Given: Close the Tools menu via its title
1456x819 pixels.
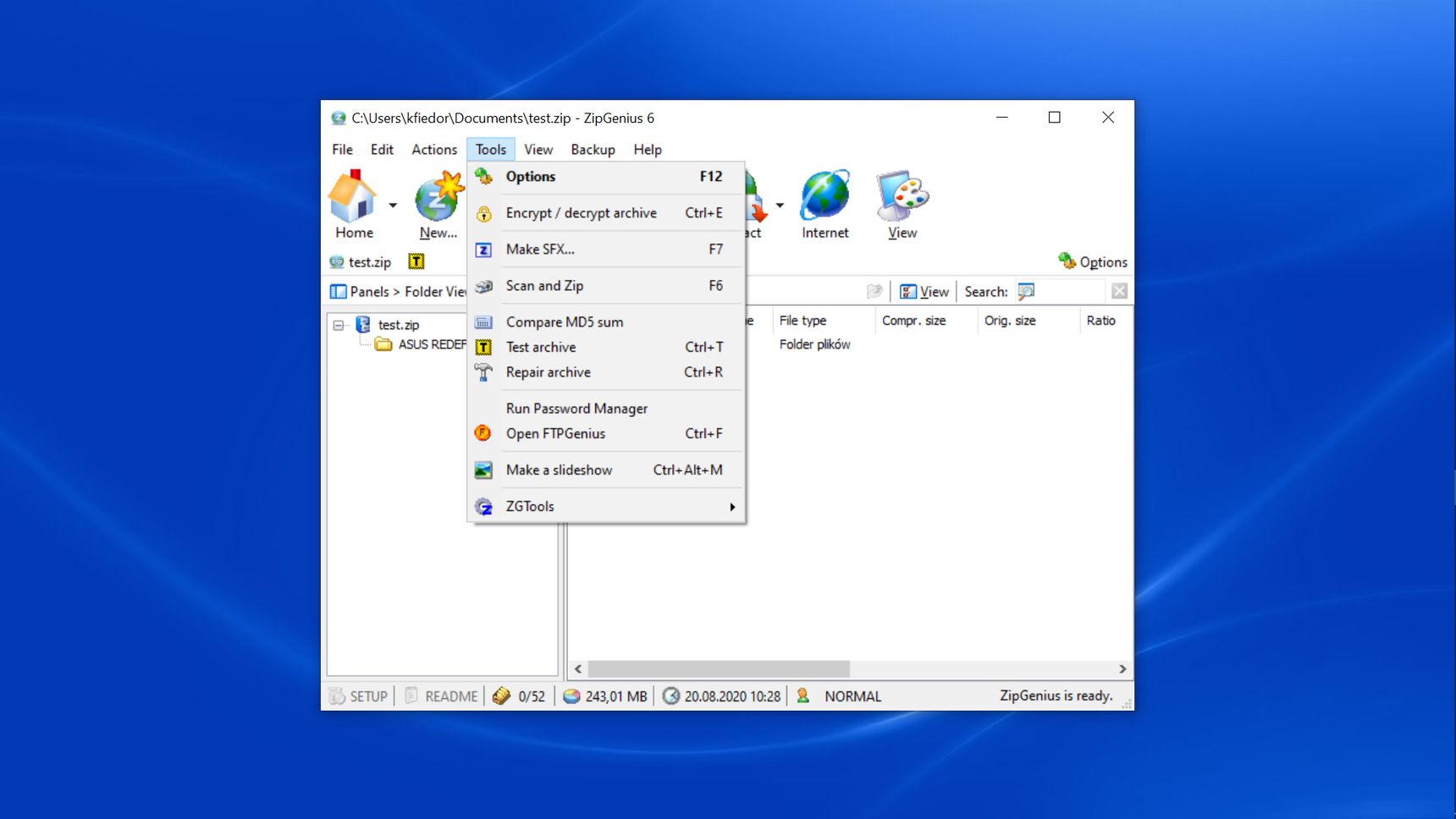Looking at the screenshot, I should pyautogui.click(x=491, y=150).
